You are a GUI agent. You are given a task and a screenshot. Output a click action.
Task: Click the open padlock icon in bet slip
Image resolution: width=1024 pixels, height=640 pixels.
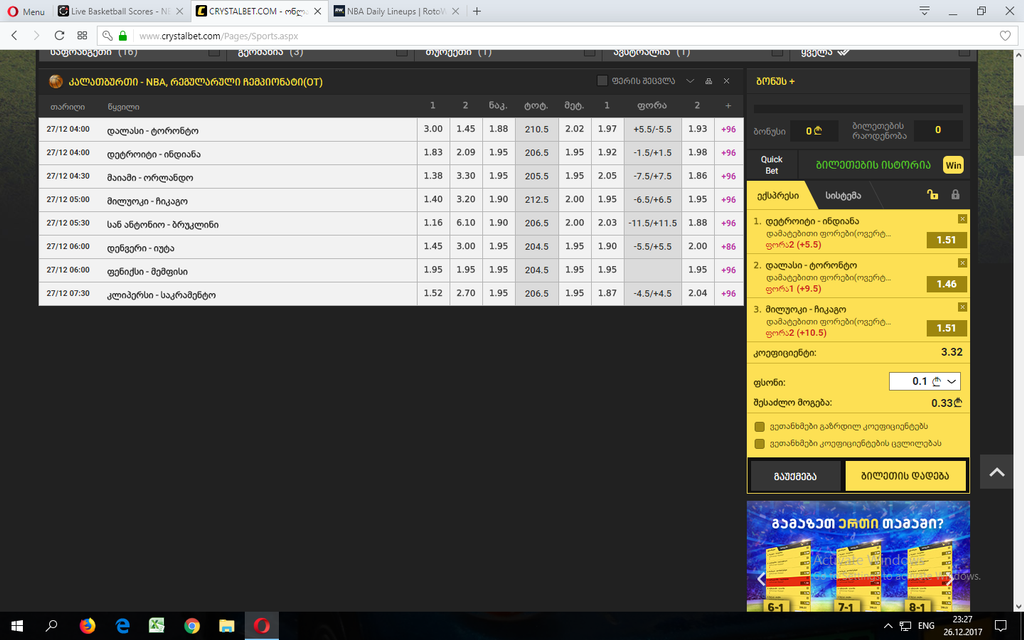[x=933, y=195]
